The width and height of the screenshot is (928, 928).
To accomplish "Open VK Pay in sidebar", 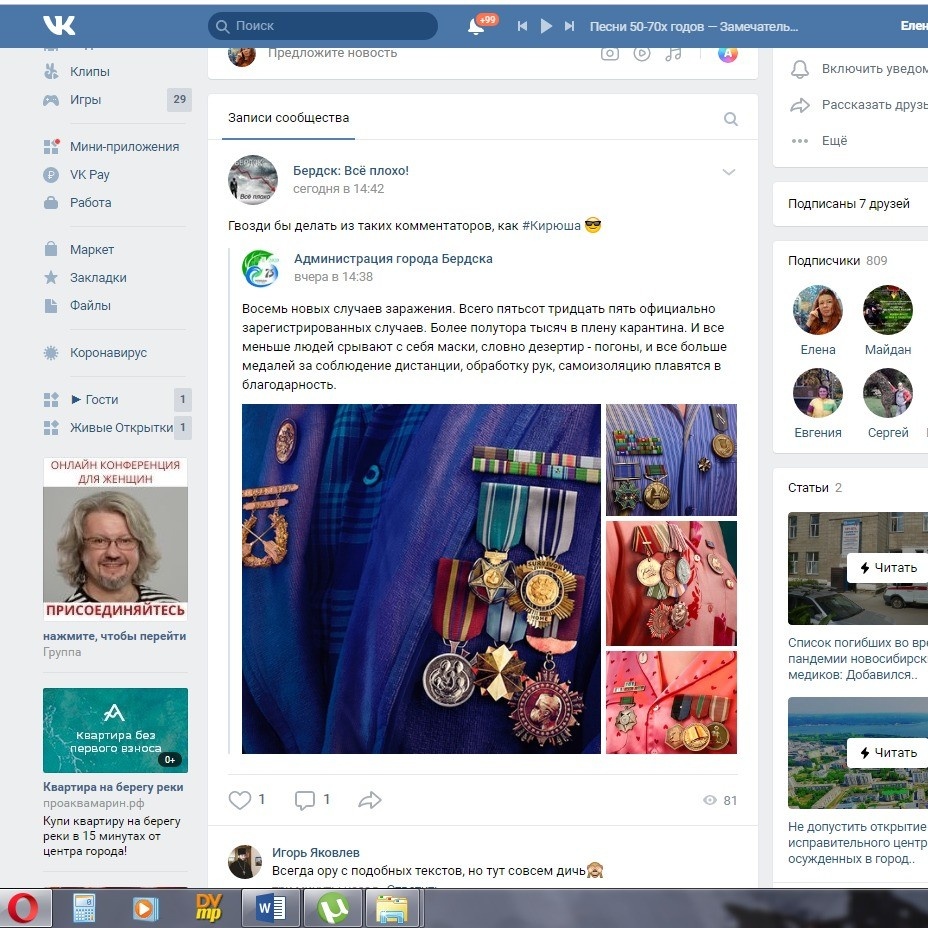I will click(x=89, y=175).
